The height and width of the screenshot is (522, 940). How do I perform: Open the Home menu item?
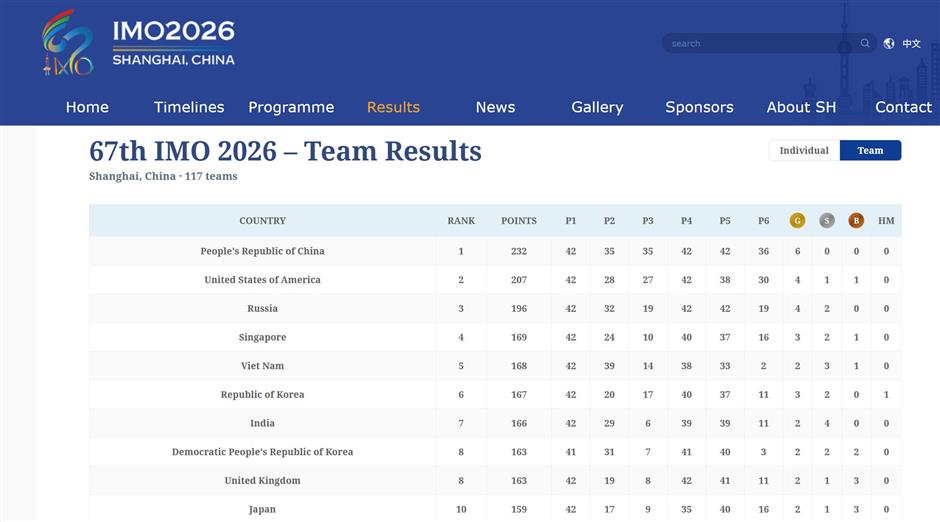click(x=87, y=107)
